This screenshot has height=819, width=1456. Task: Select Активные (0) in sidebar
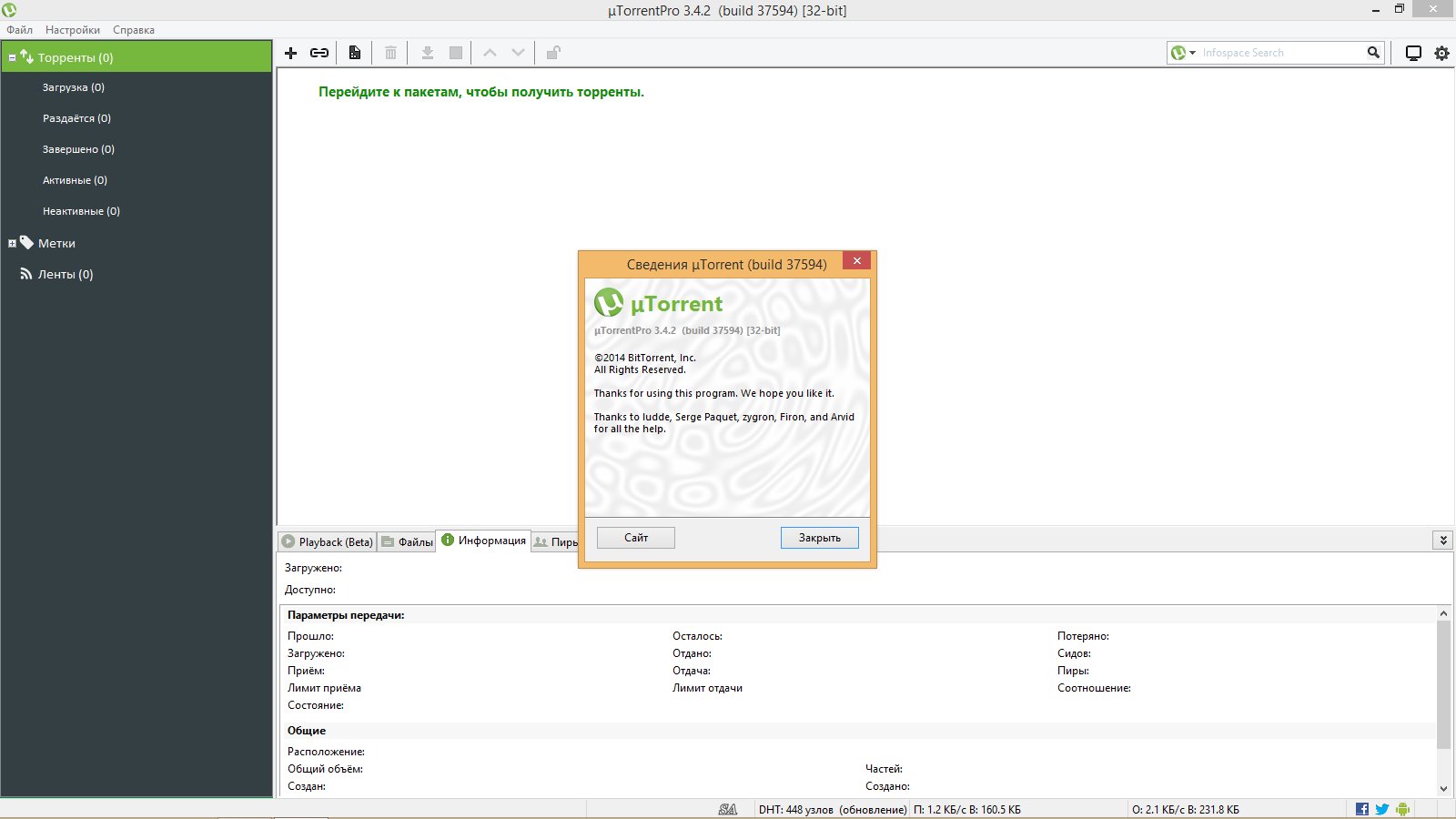coord(75,180)
